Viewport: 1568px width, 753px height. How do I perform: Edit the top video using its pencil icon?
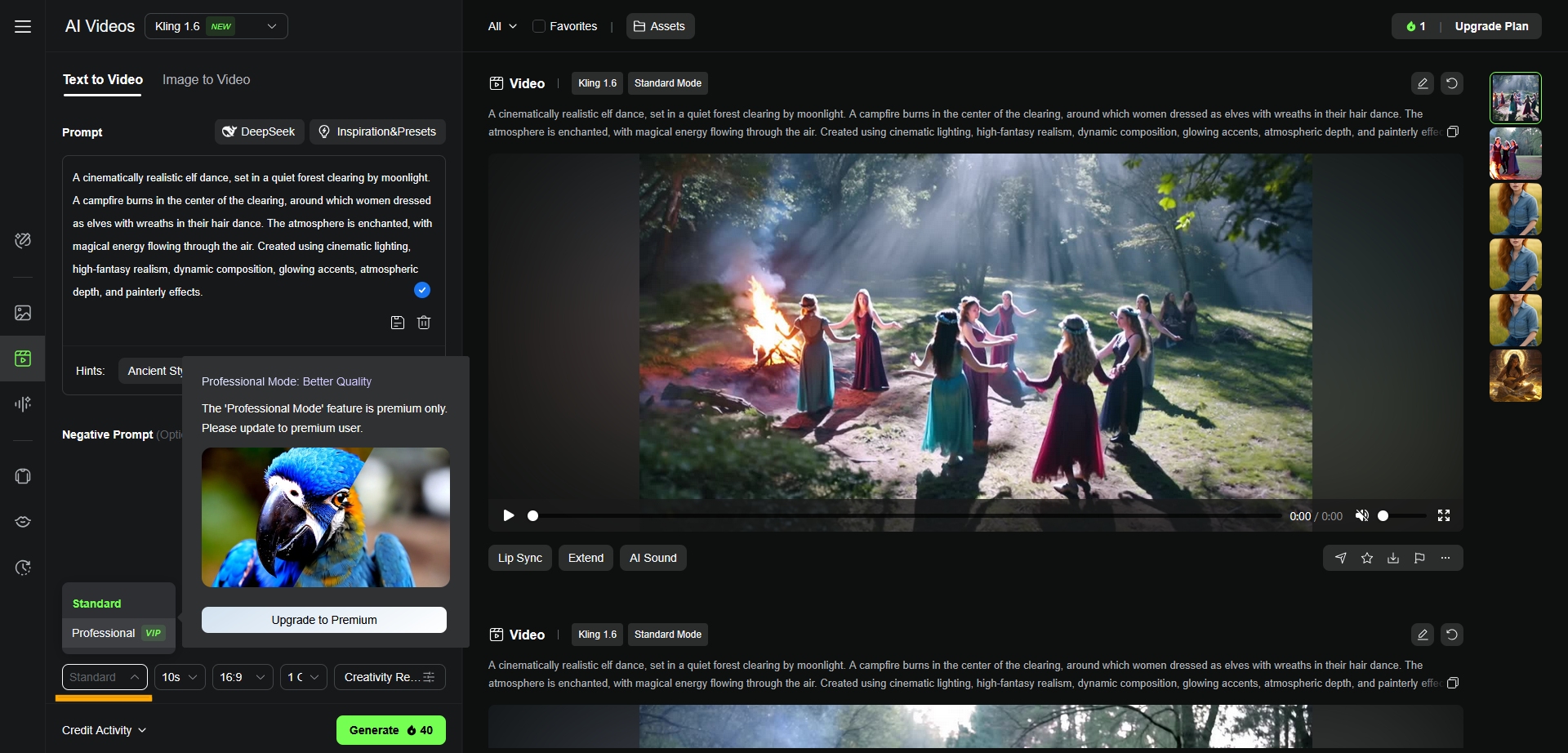(x=1423, y=83)
